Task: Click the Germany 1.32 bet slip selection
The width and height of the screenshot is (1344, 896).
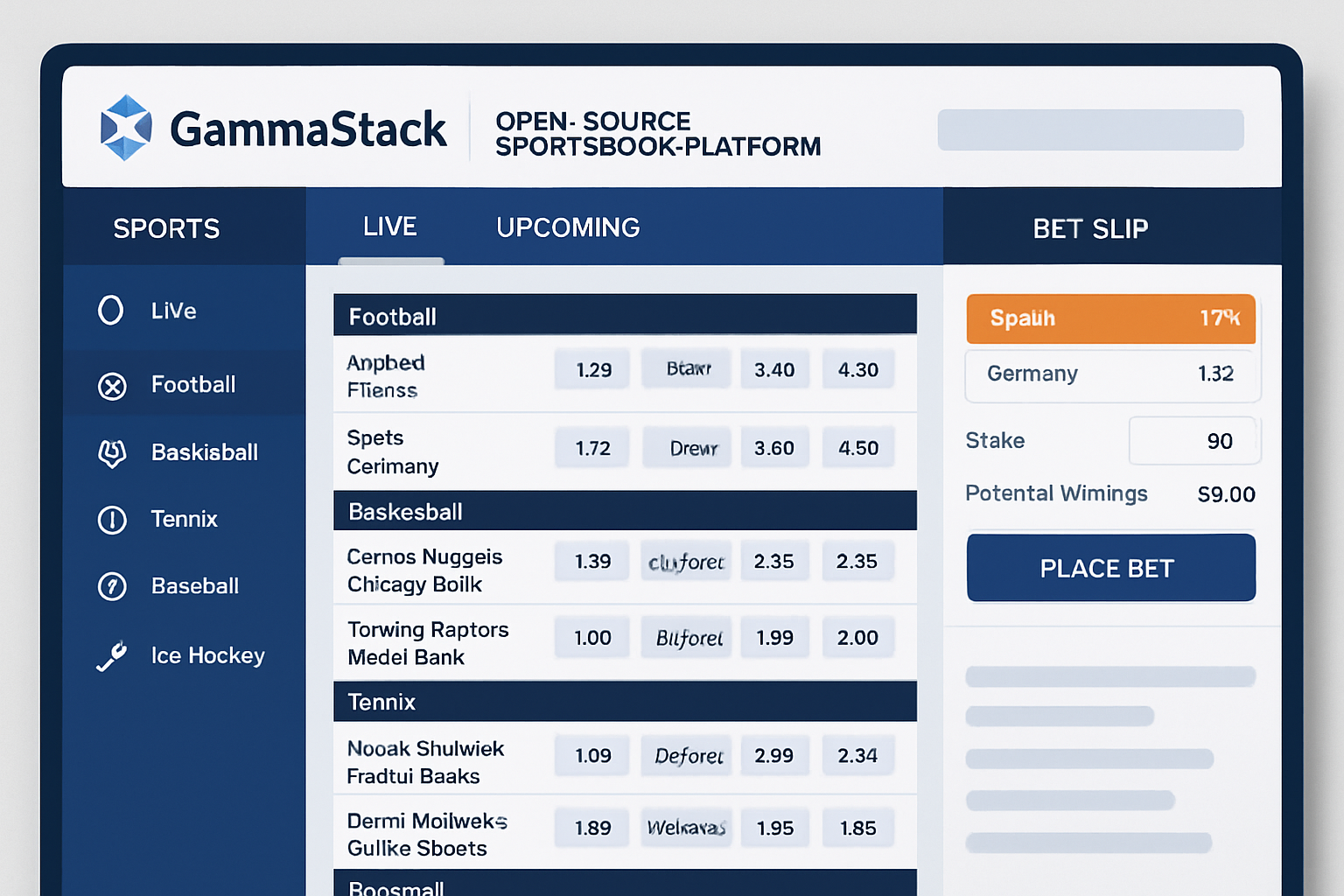Action: point(1111,374)
